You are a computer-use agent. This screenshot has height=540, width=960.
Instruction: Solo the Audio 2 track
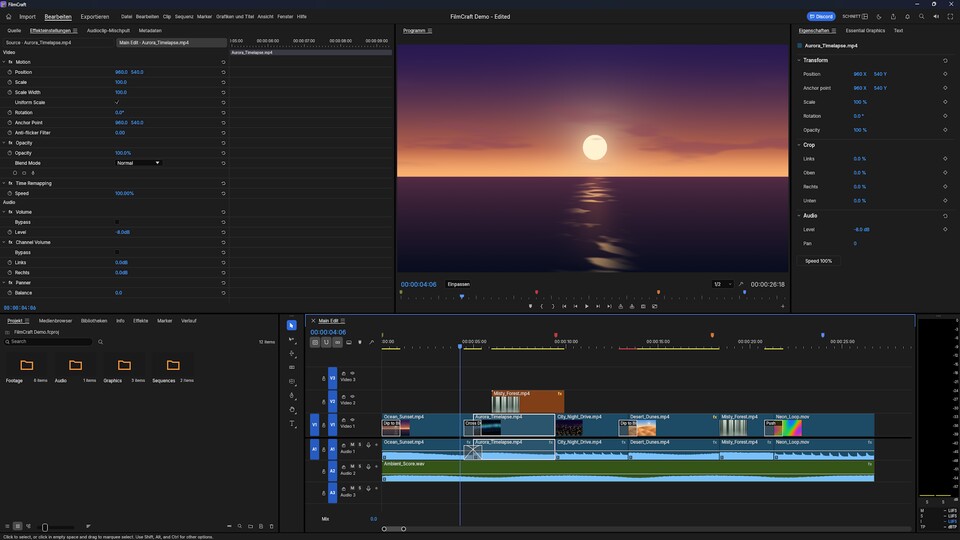coord(360,467)
